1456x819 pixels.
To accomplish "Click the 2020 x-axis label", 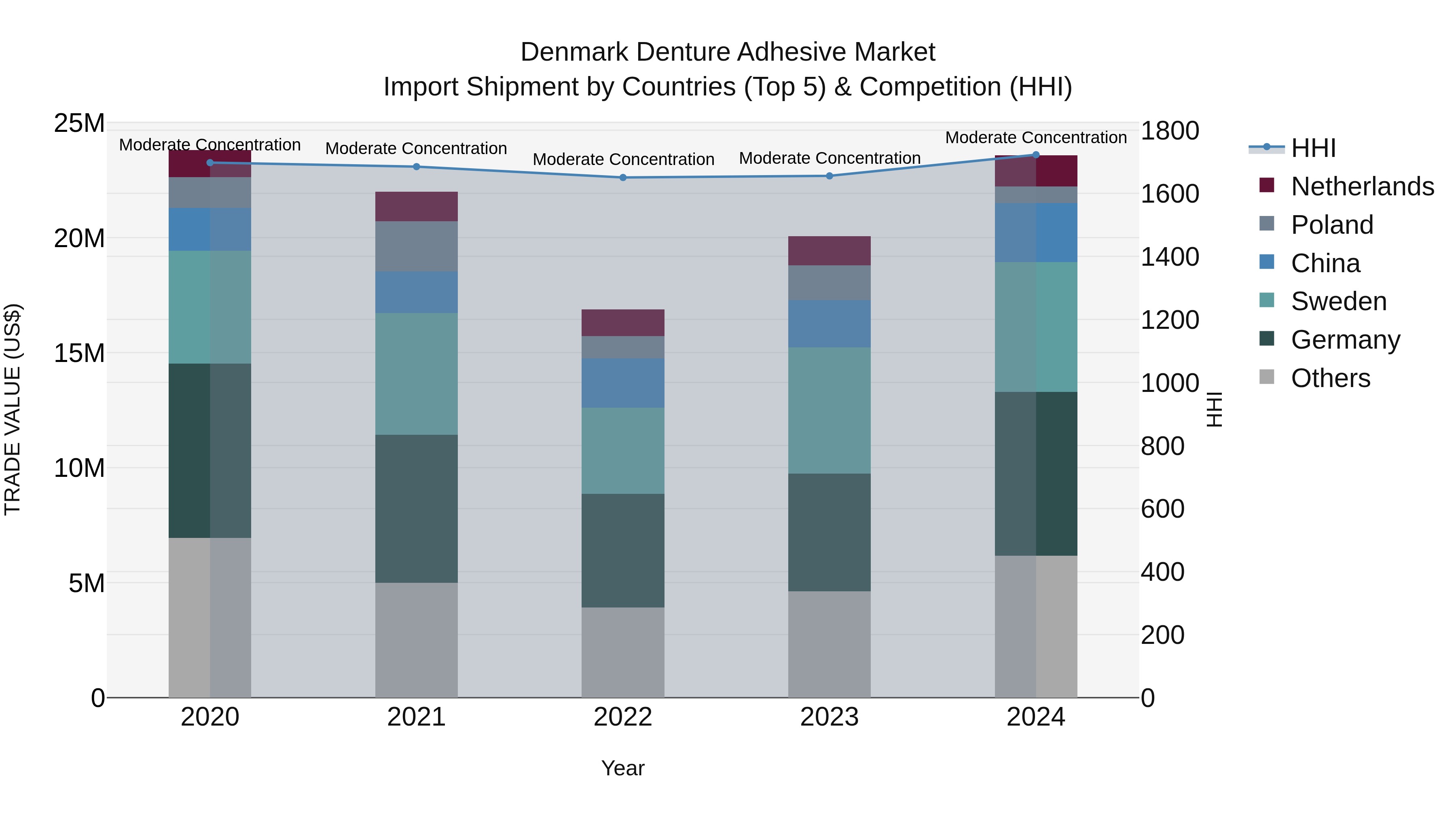I will [x=210, y=717].
